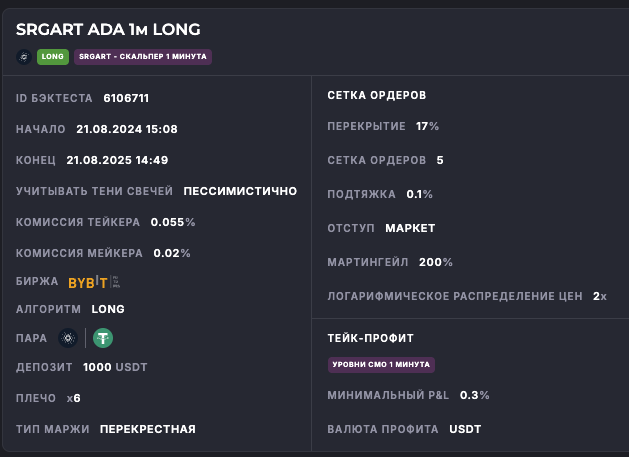
Task: Click the Cardano coin icon beside LONG badge
Action: [x=24, y=57]
